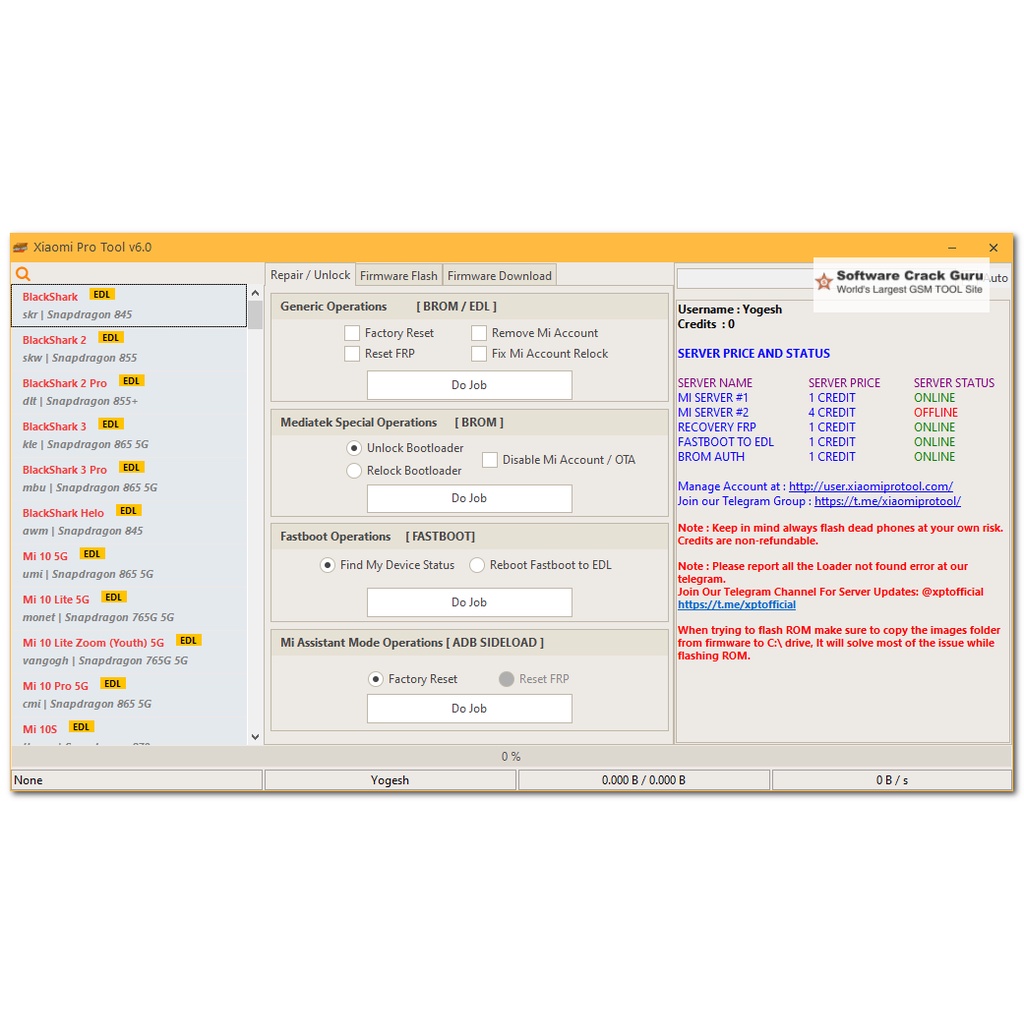This screenshot has height=1024, width=1024.
Task: Select Reboot Fastboot to EDL option
Action: click(x=477, y=565)
